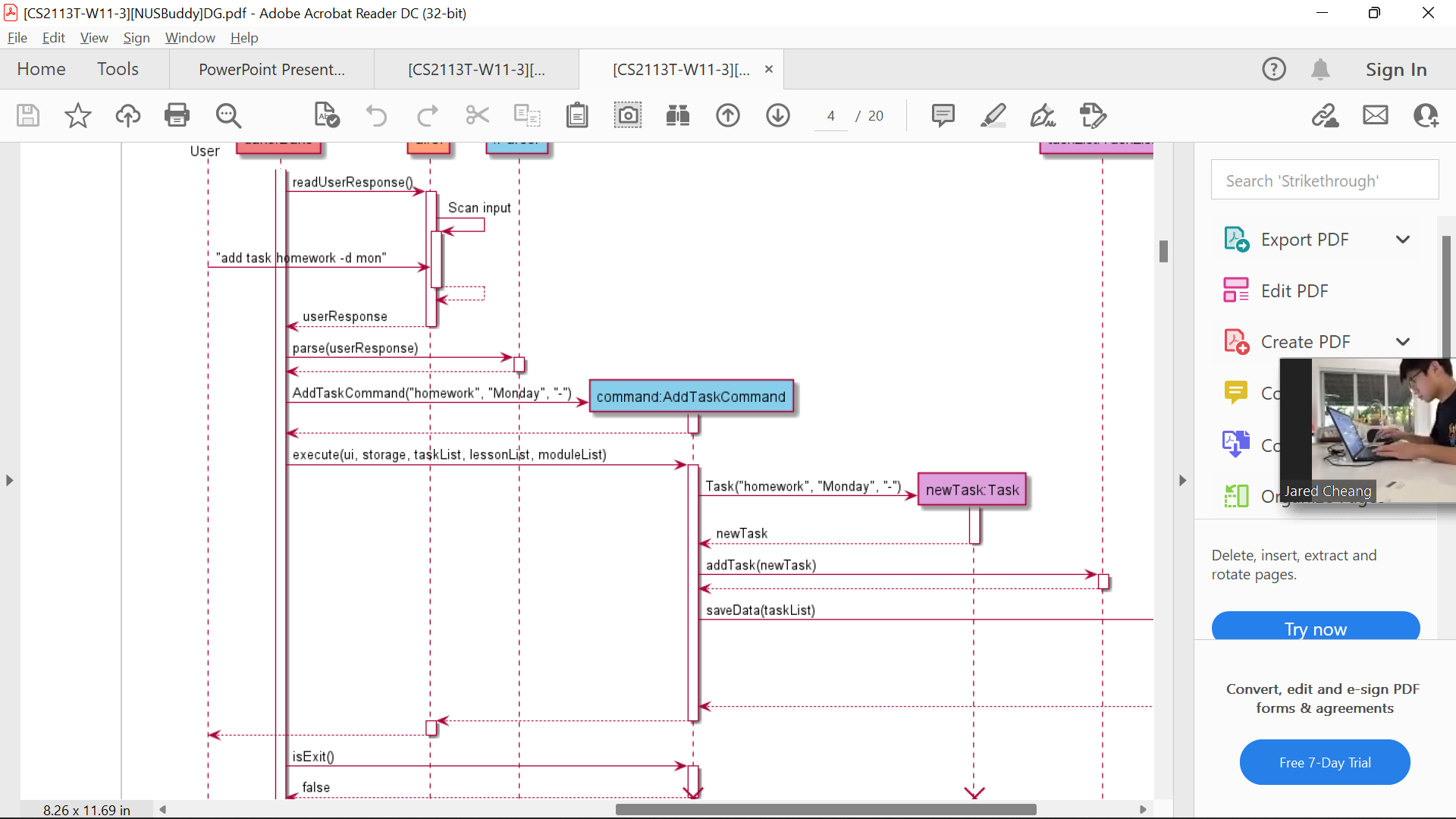
Task: Open the Window menu
Action: click(x=190, y=38)
